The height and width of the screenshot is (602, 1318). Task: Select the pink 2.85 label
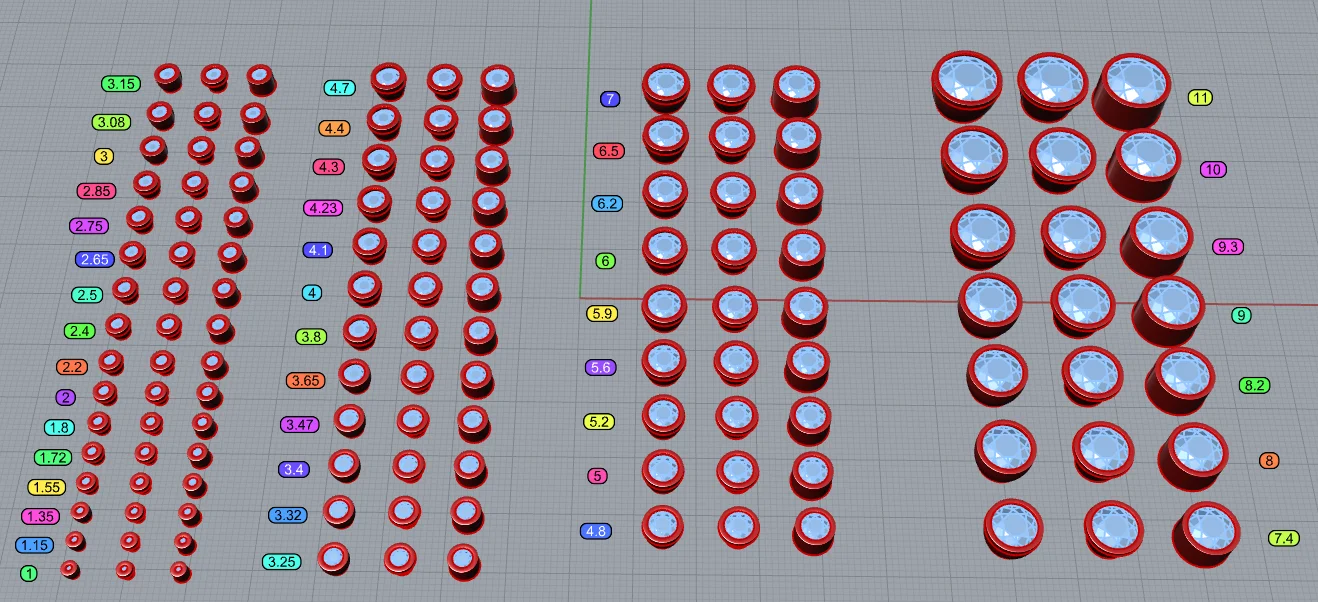(97, 191)
